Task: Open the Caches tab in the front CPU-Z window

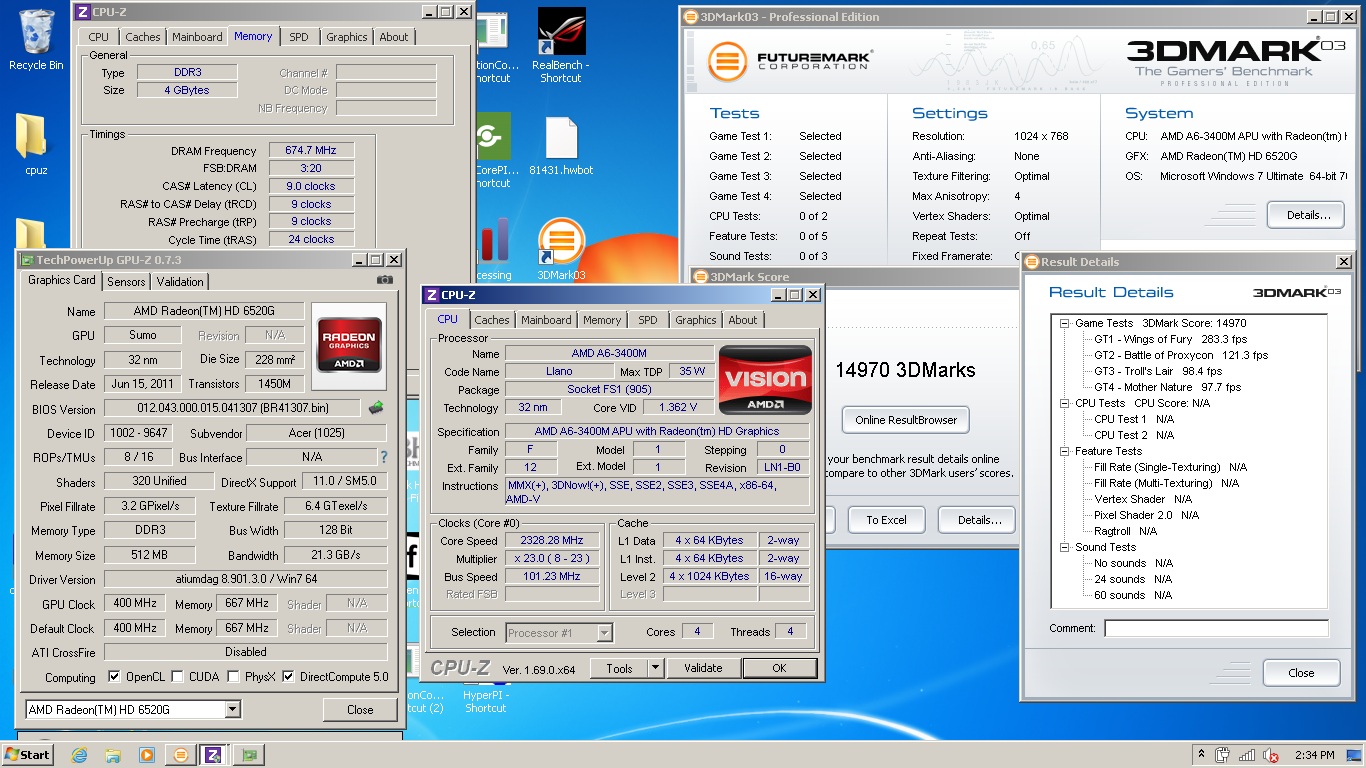Action: 491,320
